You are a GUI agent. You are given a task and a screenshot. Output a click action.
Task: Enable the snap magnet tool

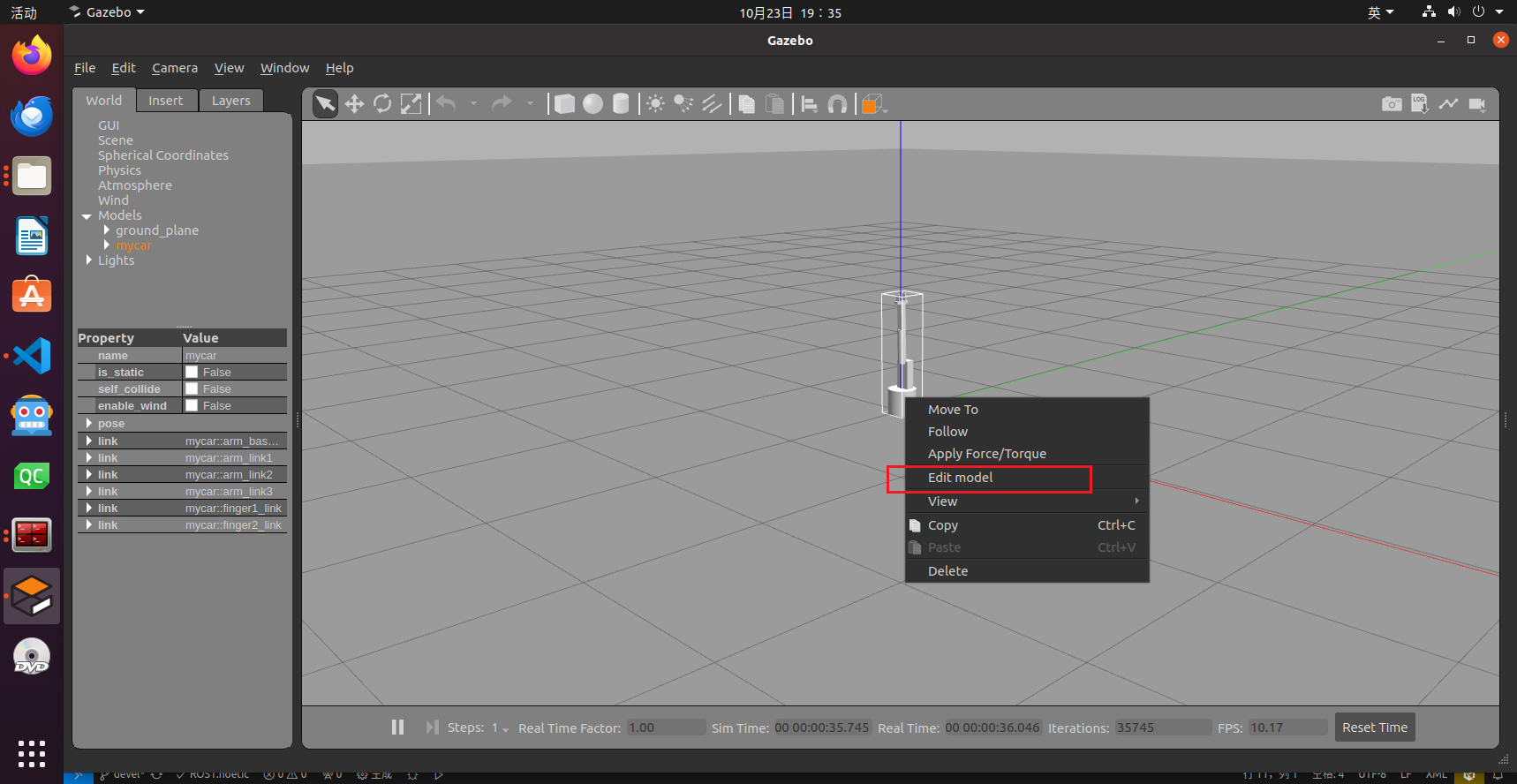pyautogui.click(x=837, y=104)
